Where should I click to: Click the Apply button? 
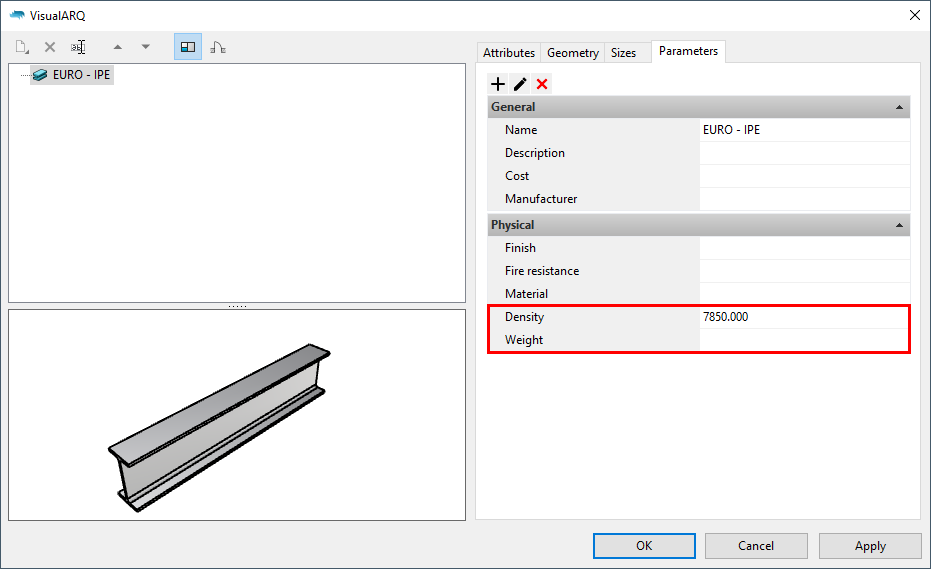pyautogui.click(x=870, y=546)
